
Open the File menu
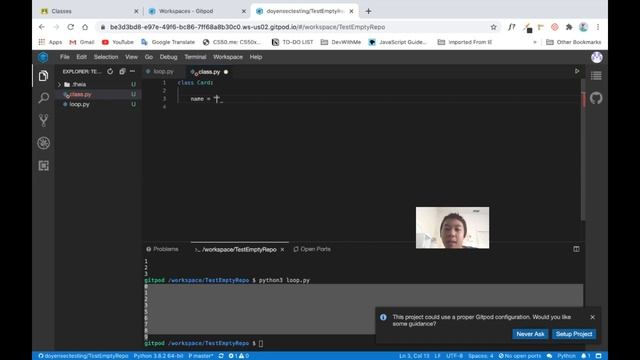pos(64,57)
